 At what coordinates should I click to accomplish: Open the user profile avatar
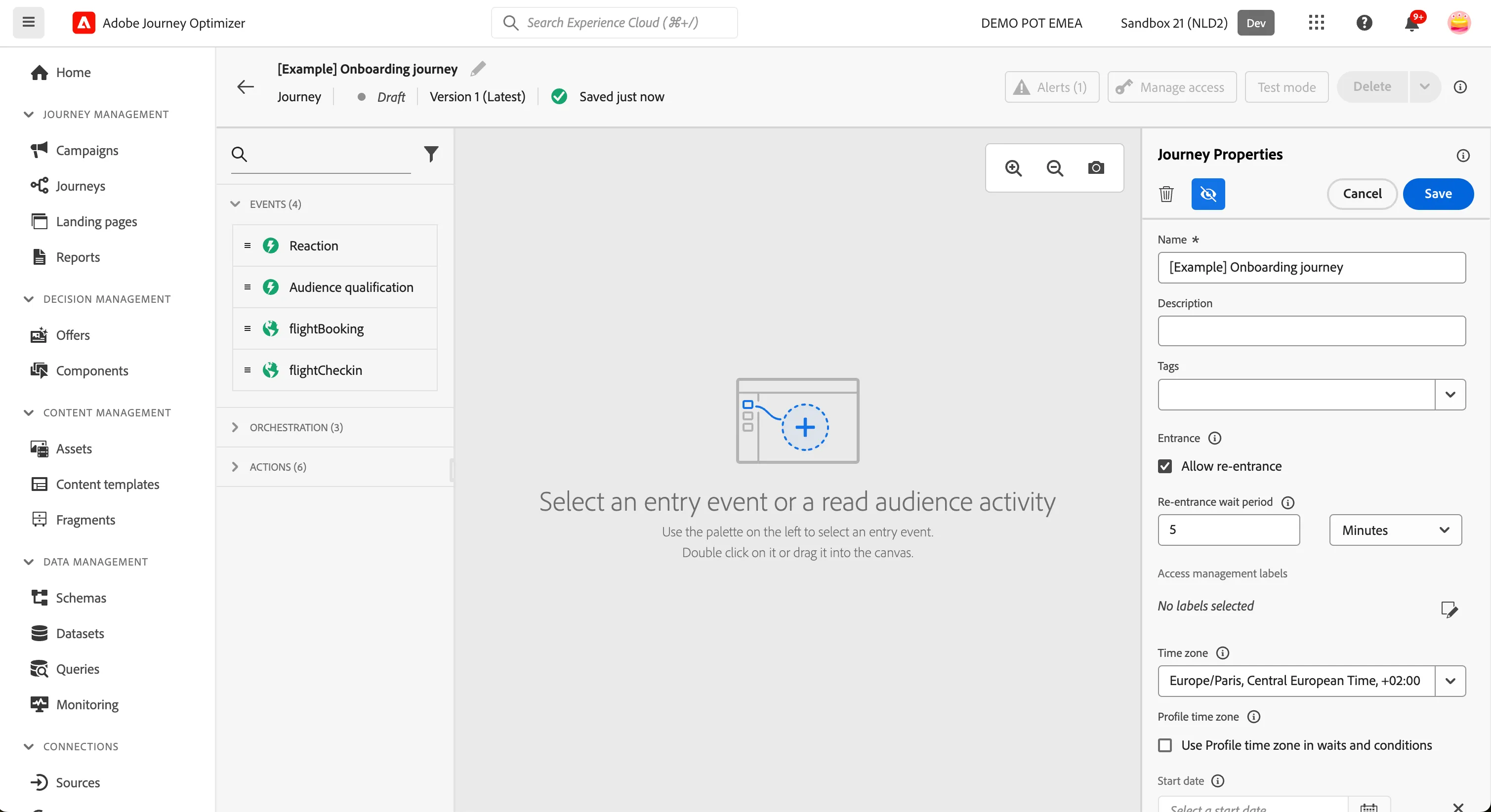1458,23
